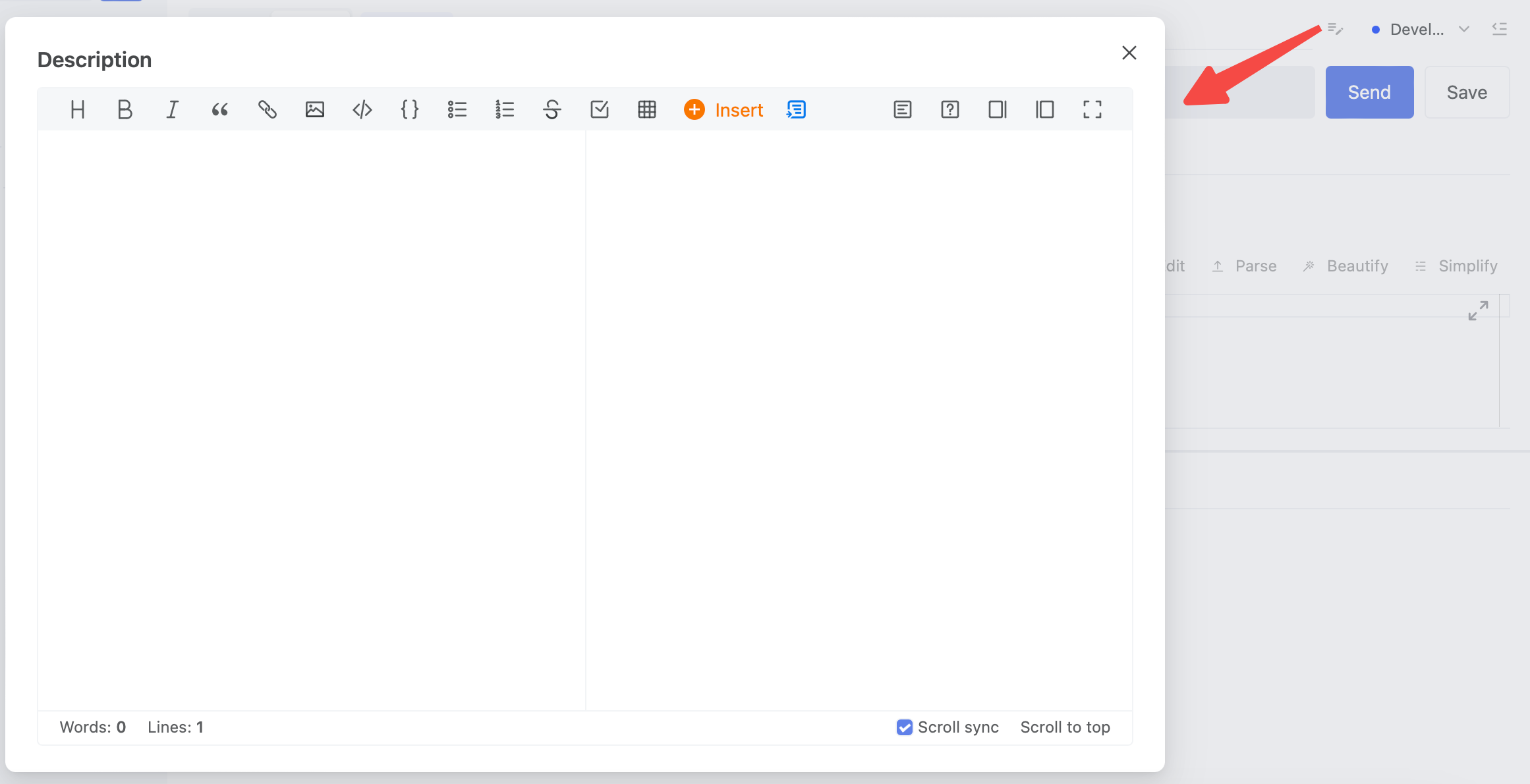
Task: Click the Save button
Action: click(x=1467, y=92)
